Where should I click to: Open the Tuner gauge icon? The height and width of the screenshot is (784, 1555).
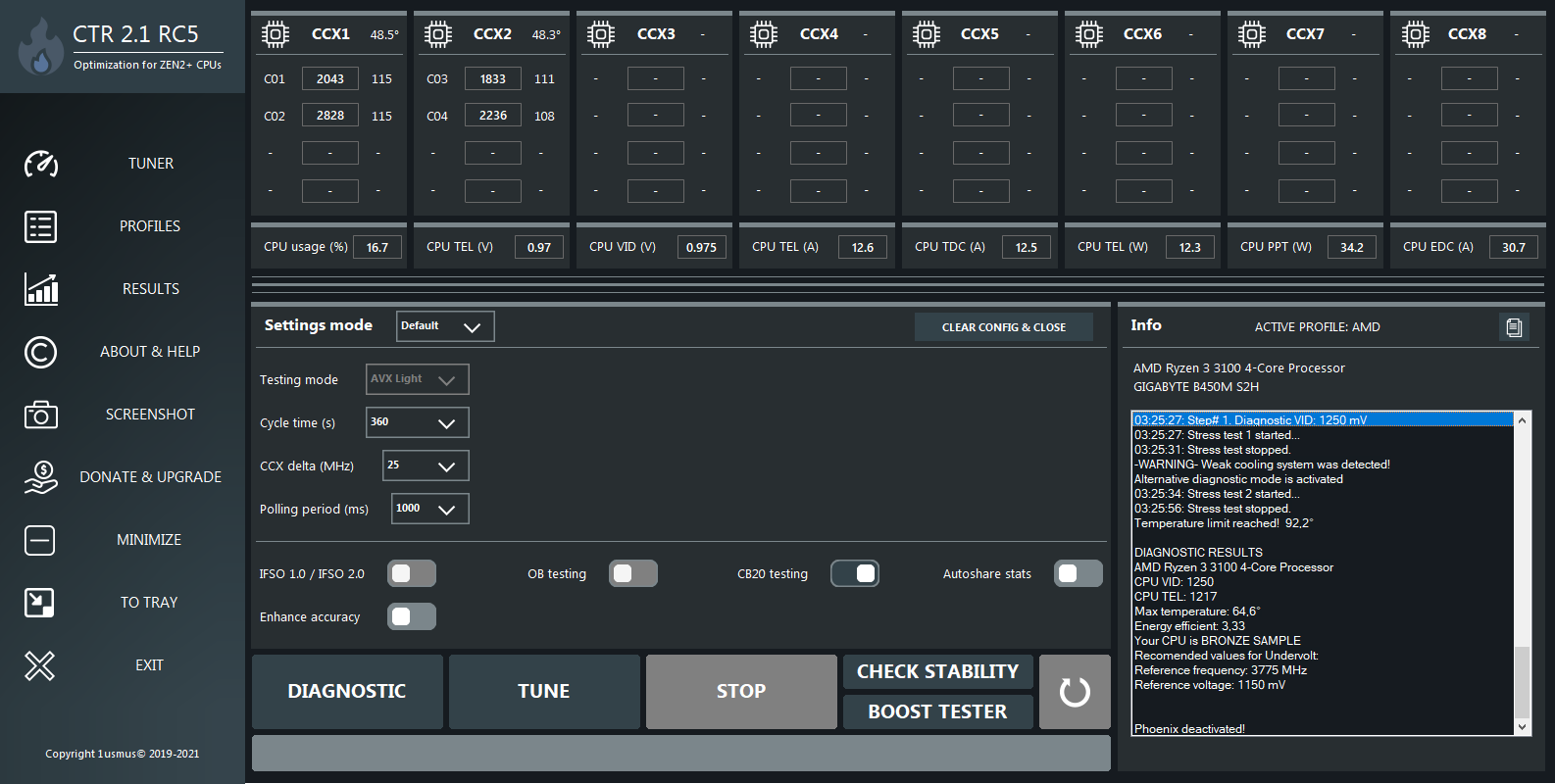tap(40, 164)
